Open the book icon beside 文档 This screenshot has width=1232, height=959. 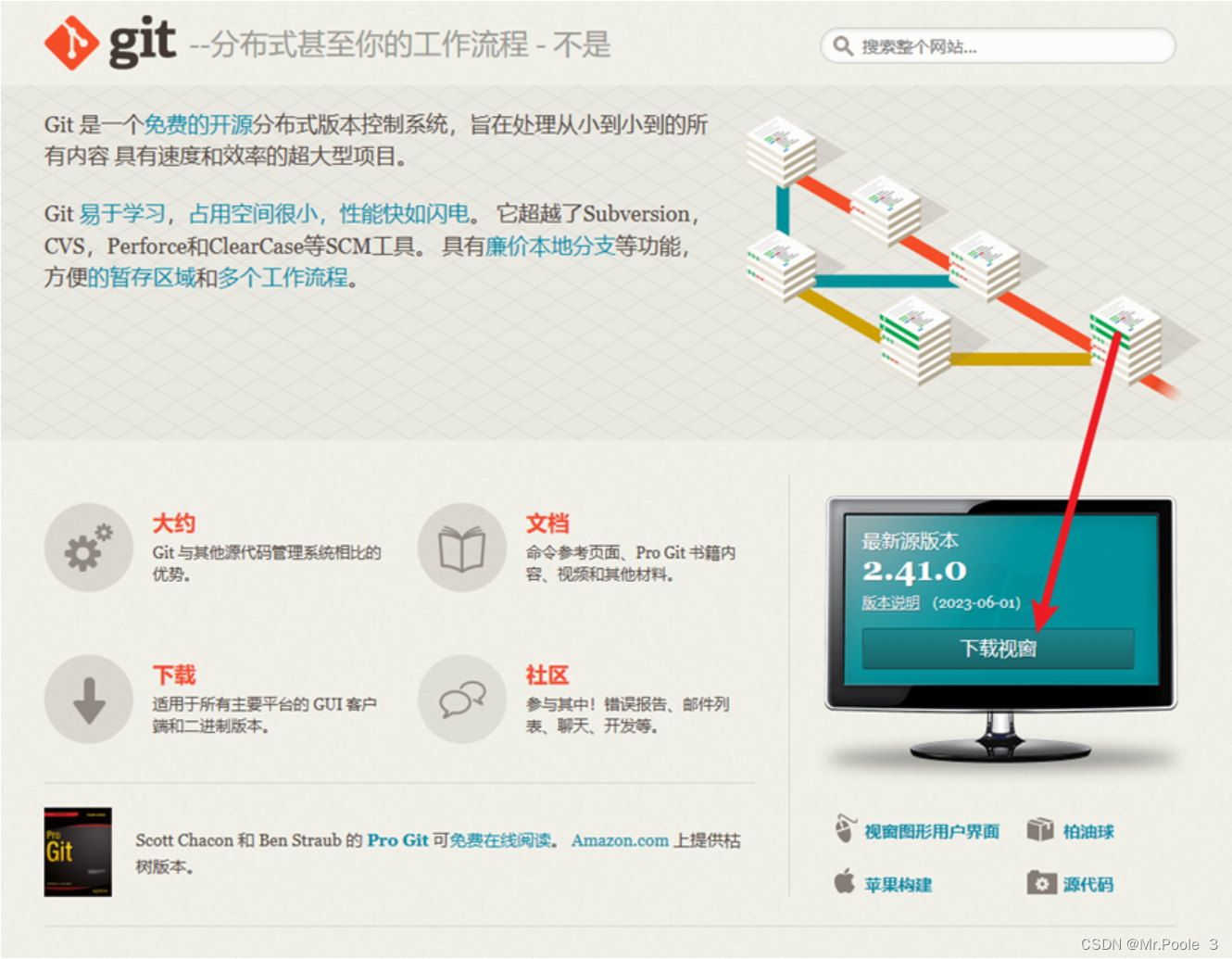click(x=462, y=547)
